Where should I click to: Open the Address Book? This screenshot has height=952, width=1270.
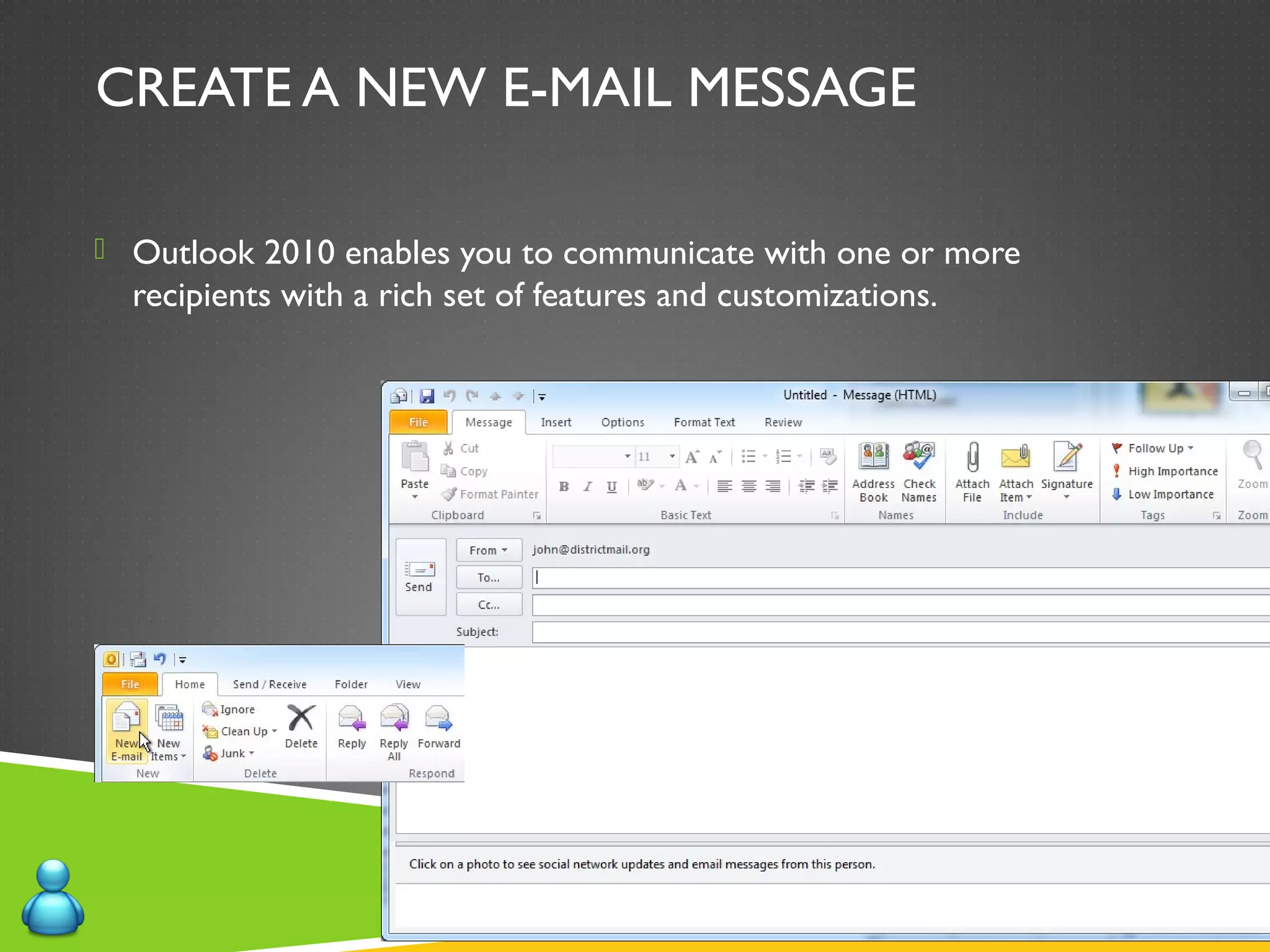coord(873,472)
